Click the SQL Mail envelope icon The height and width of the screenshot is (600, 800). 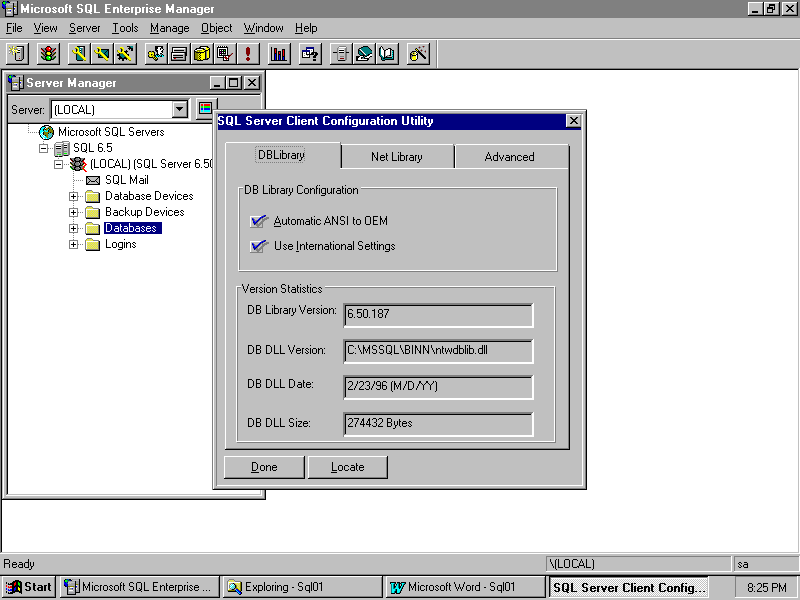93,180
